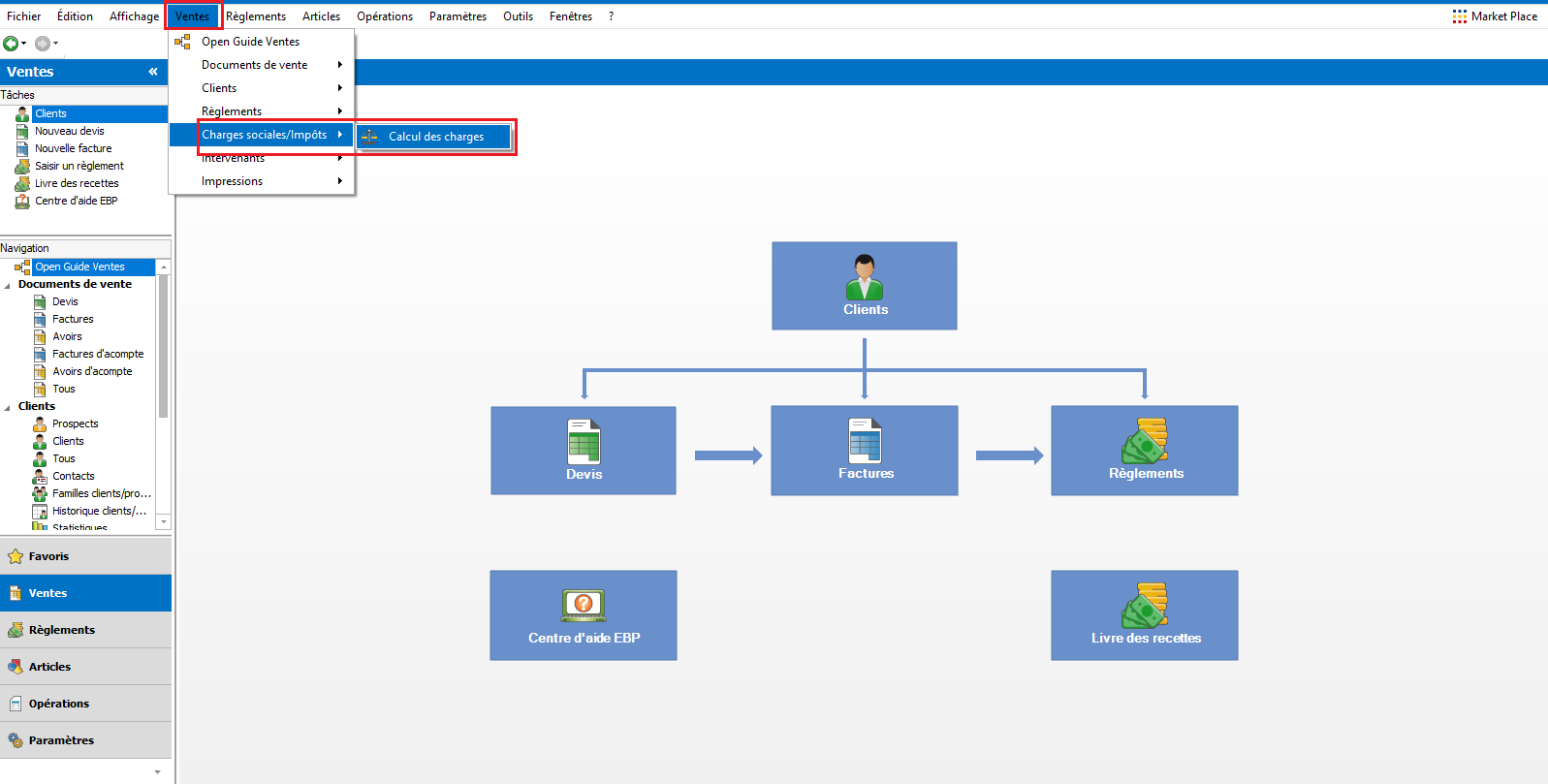This screenshot has width=1548, height=784.
Task: Open the Centre d'aide EBP tile
Action: click(x=584, y=615)
